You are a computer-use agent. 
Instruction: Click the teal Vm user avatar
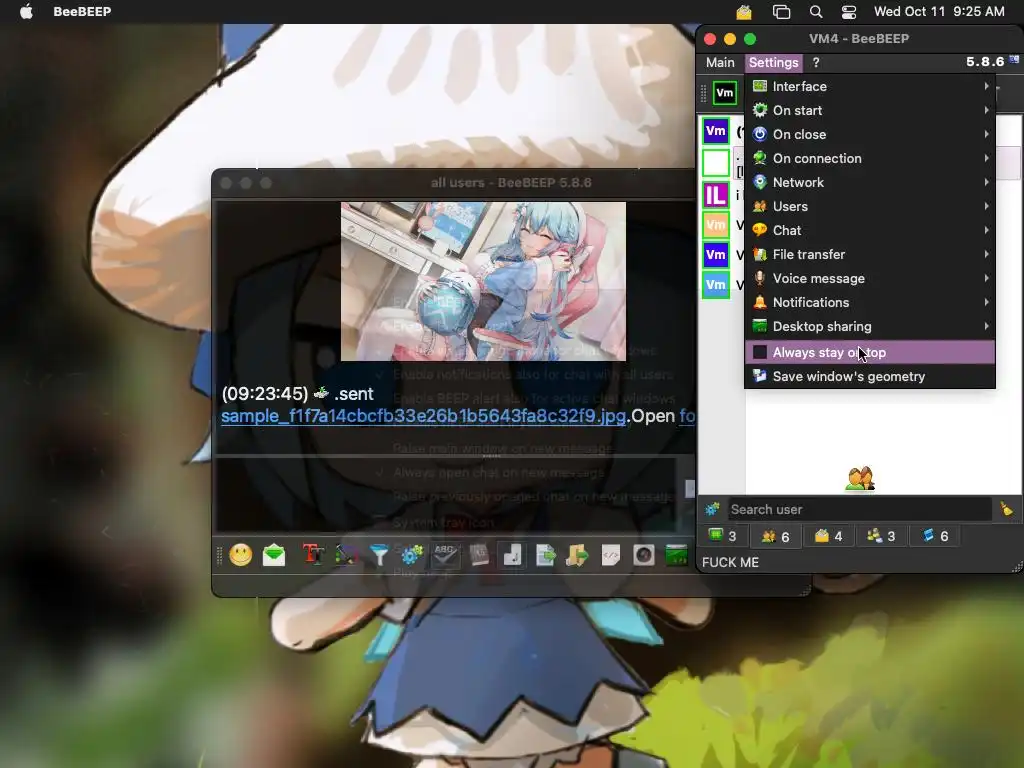pyautogui.click(x=716, y=285)
